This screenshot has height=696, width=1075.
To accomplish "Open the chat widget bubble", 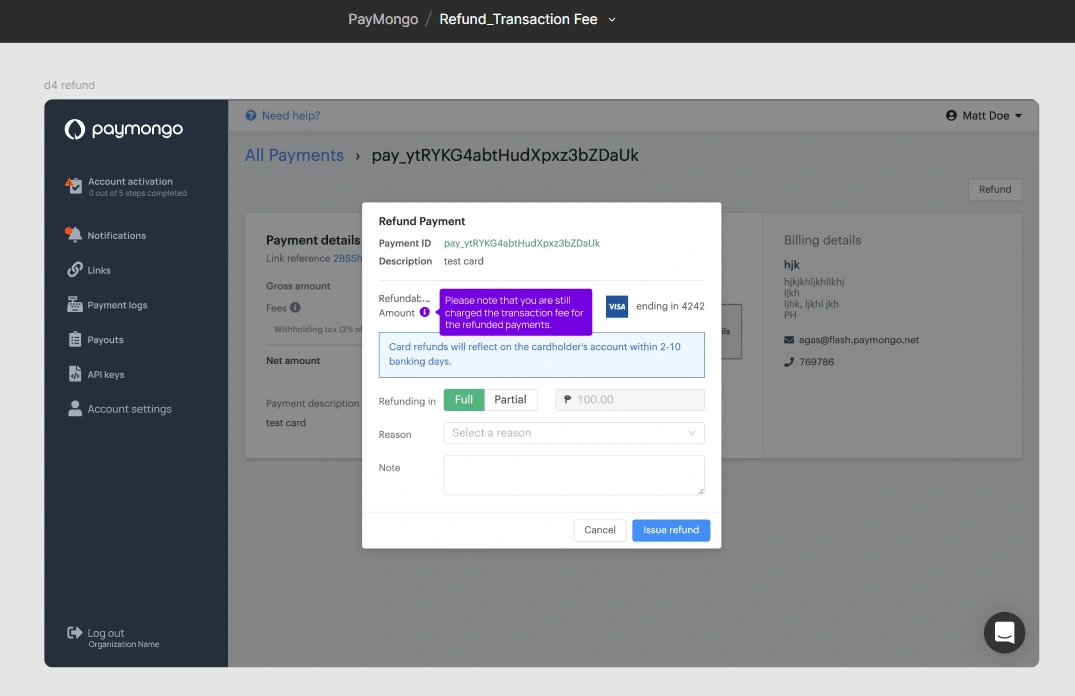I will (1004, 632).
